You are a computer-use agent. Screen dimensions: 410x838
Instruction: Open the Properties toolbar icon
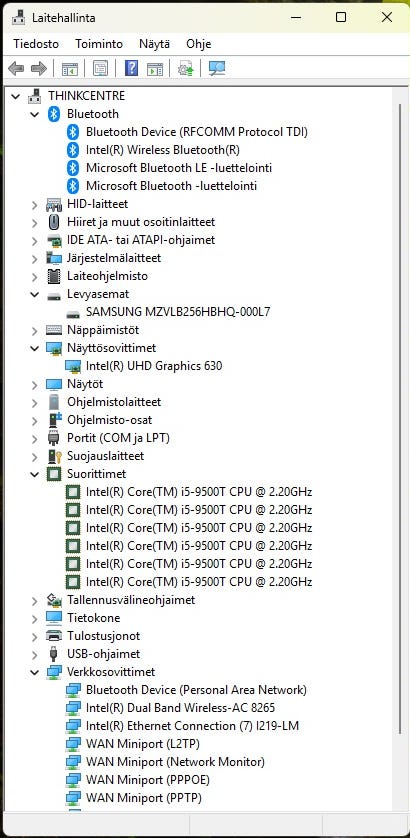(x=100, y=68)
